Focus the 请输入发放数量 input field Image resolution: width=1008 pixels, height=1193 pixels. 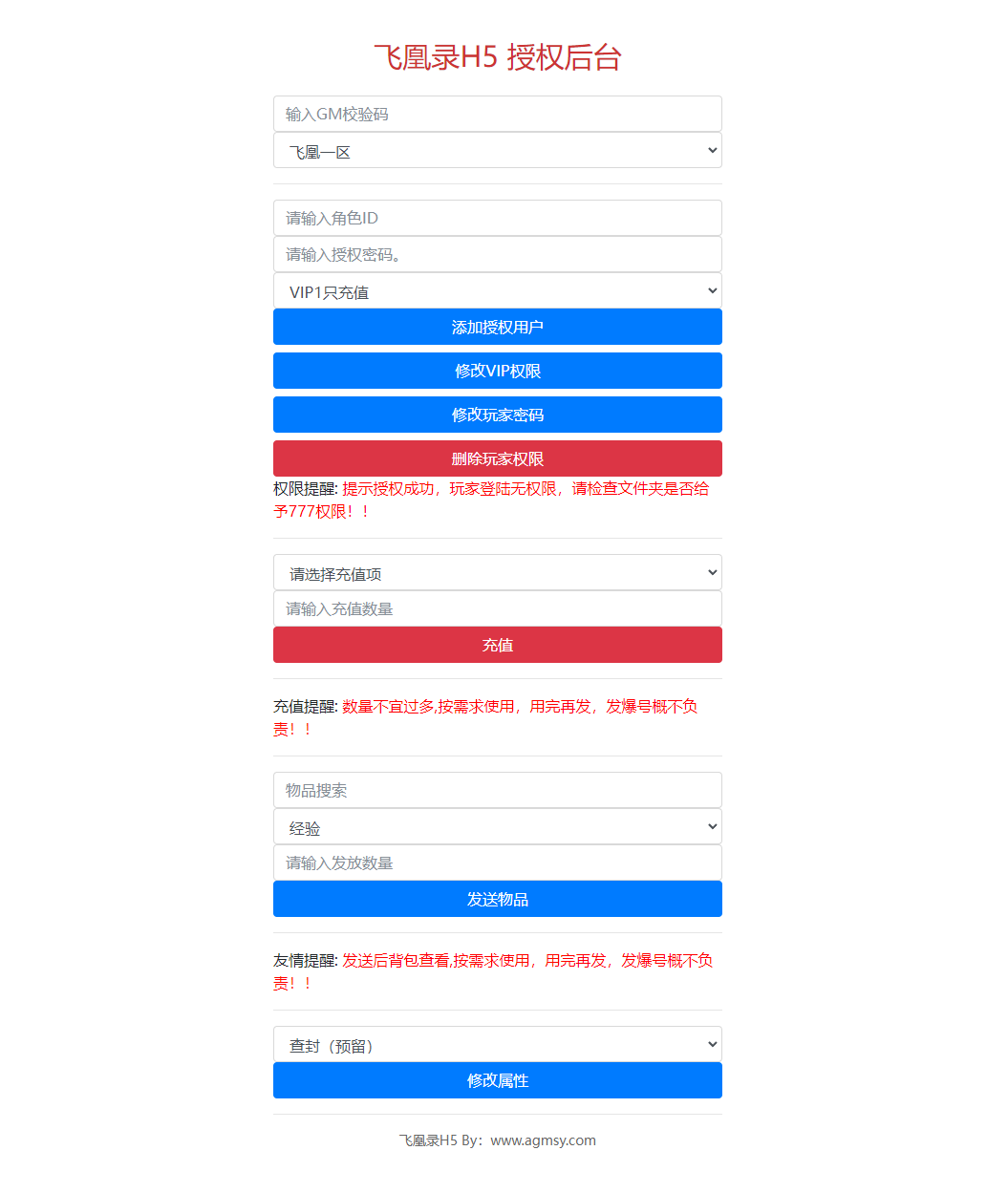point(497,863)
